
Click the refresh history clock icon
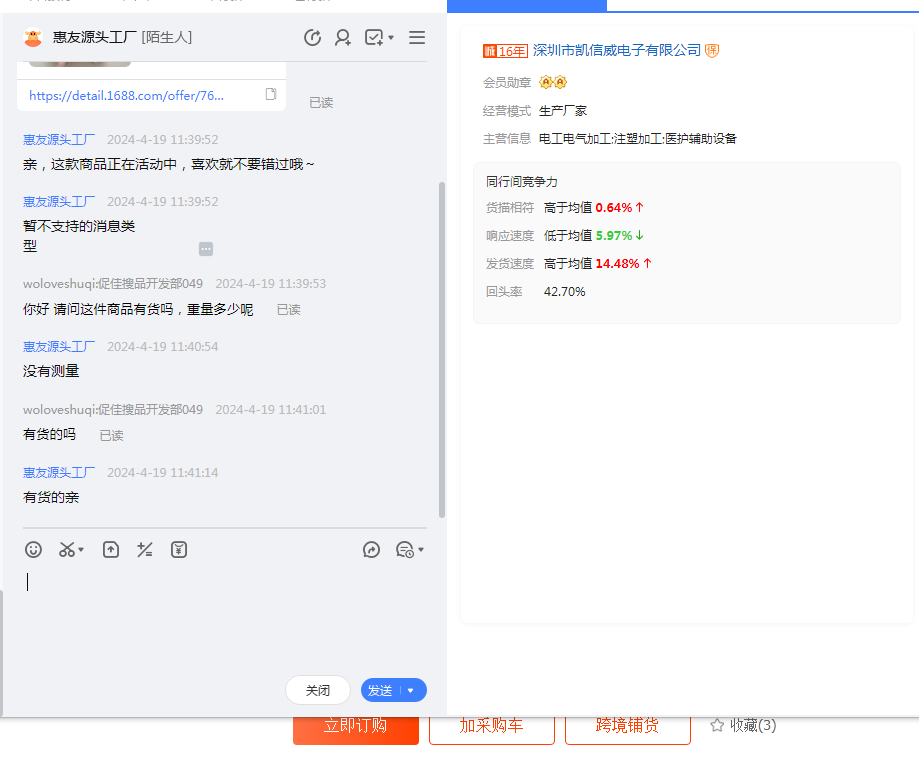point(312,38)
